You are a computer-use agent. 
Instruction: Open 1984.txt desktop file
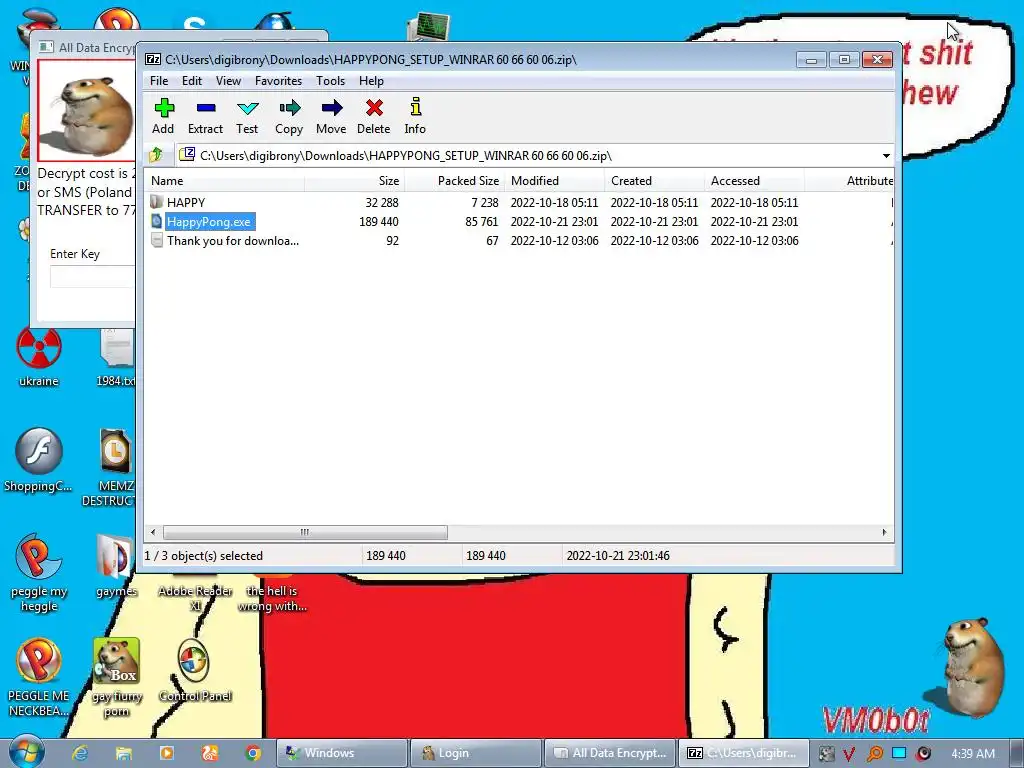[x=116, y=358]
